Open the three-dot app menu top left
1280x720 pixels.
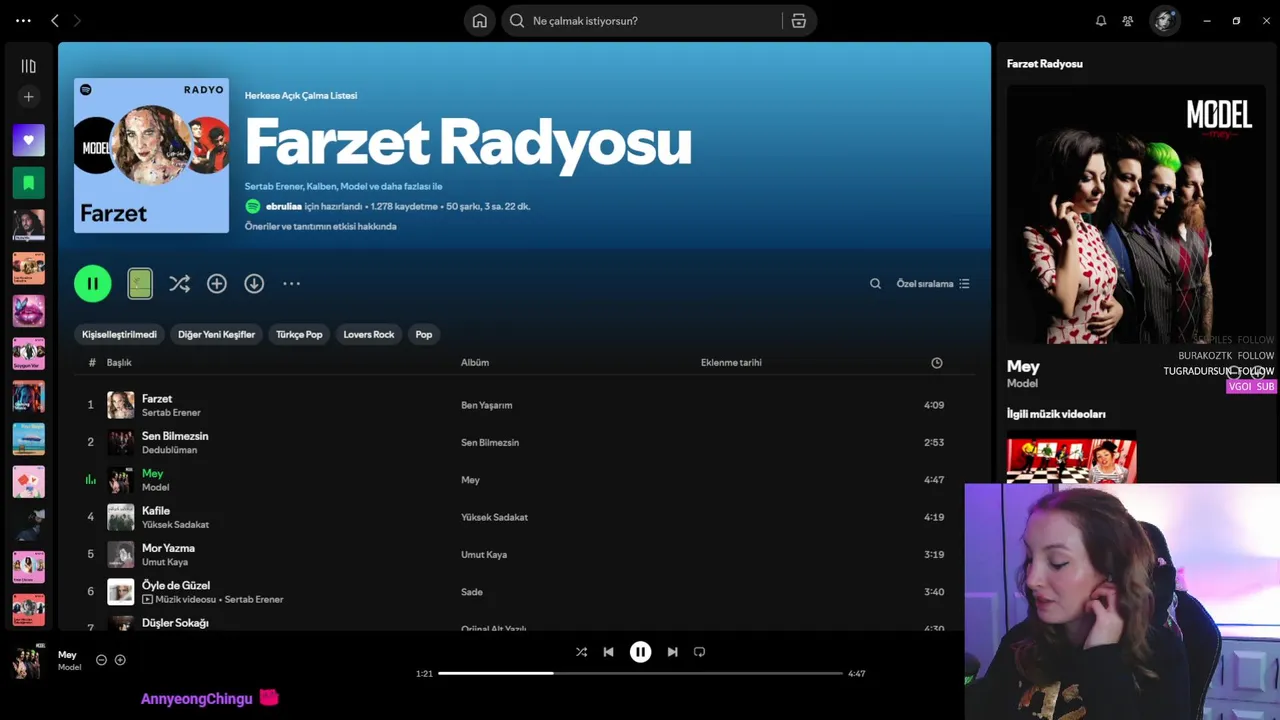pyautogui.click(x=23, y=20)
